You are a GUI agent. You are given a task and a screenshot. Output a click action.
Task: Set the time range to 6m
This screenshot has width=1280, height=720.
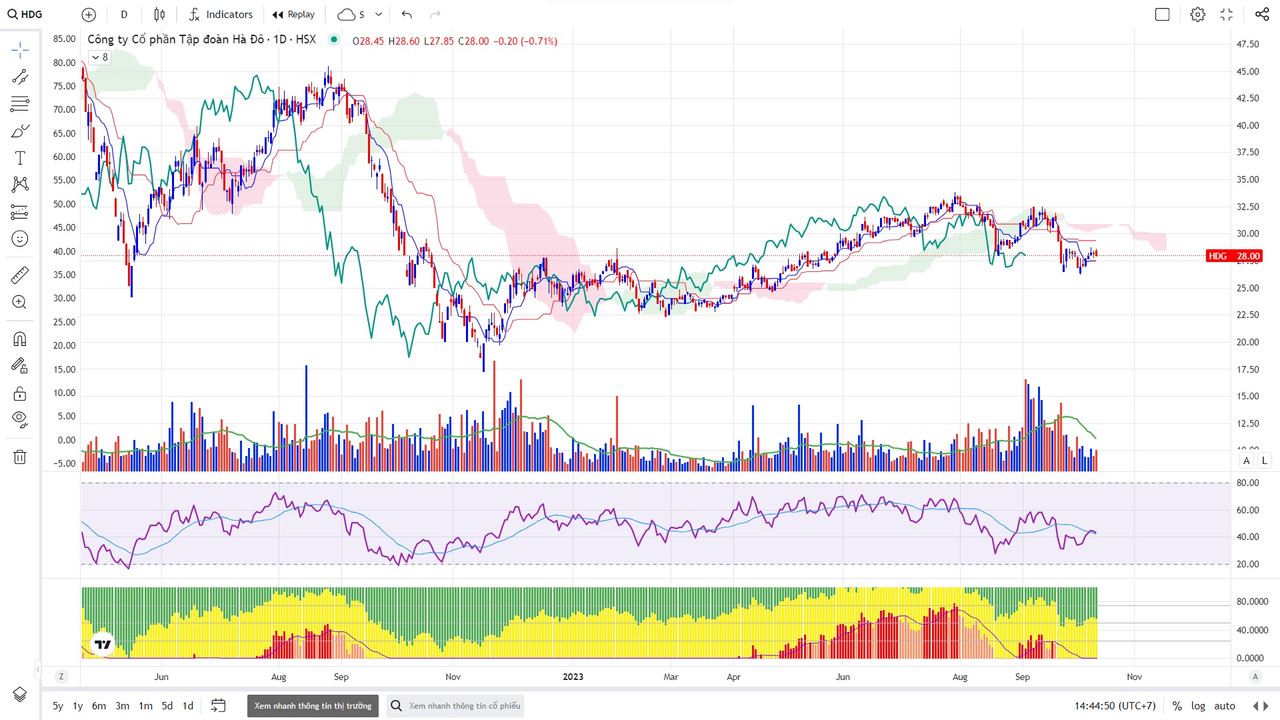point(99,706)
